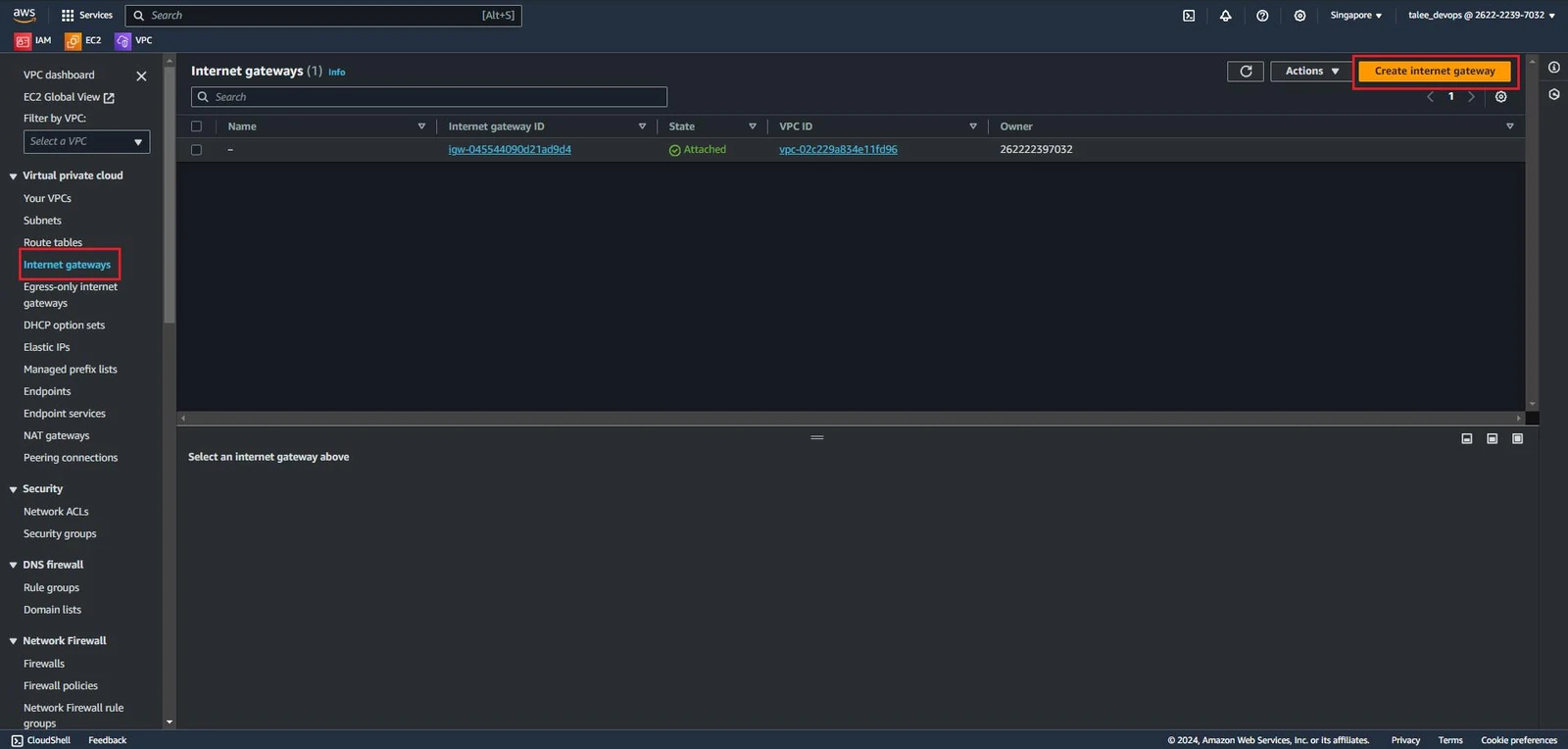Launch CloudShell from top bar icon
Viewport: 1568px width, 749px height.
point(1189,16)
